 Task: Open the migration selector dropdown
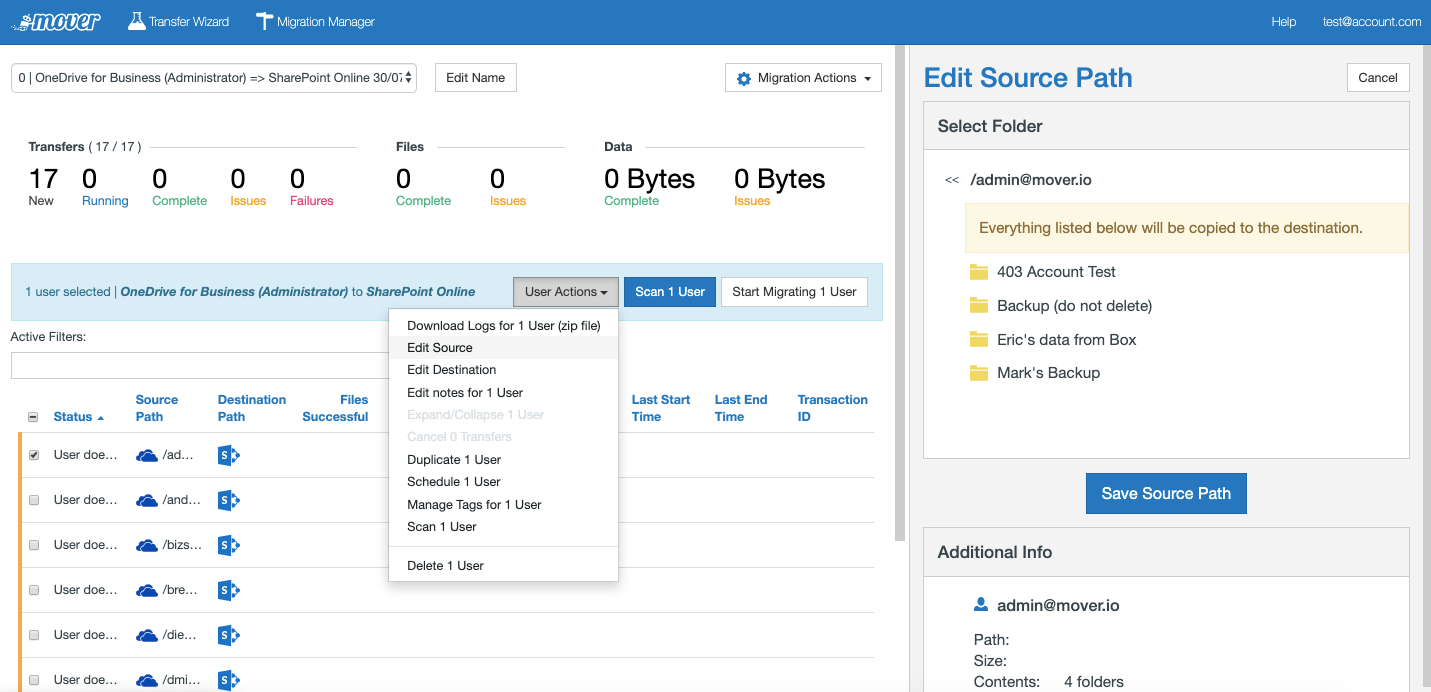pos(213,78)
